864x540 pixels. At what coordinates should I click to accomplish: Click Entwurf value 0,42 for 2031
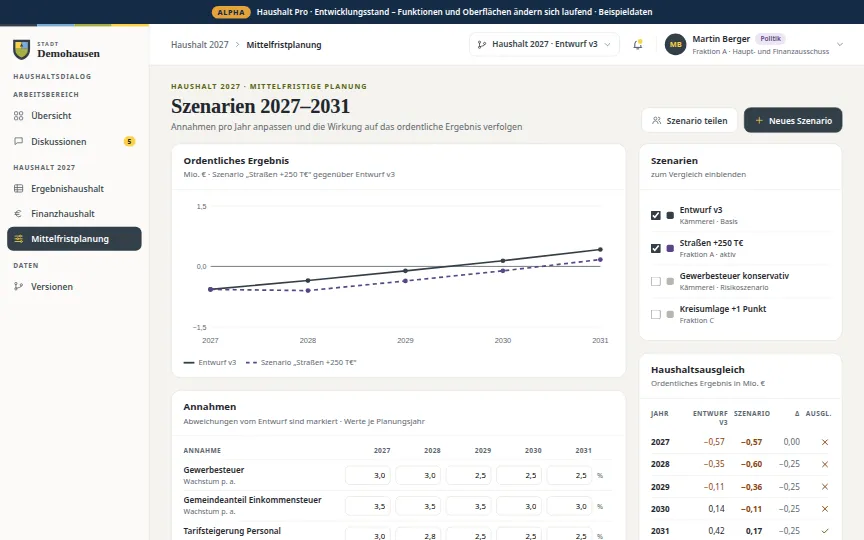pyautogui.click(x=716, y=531)
